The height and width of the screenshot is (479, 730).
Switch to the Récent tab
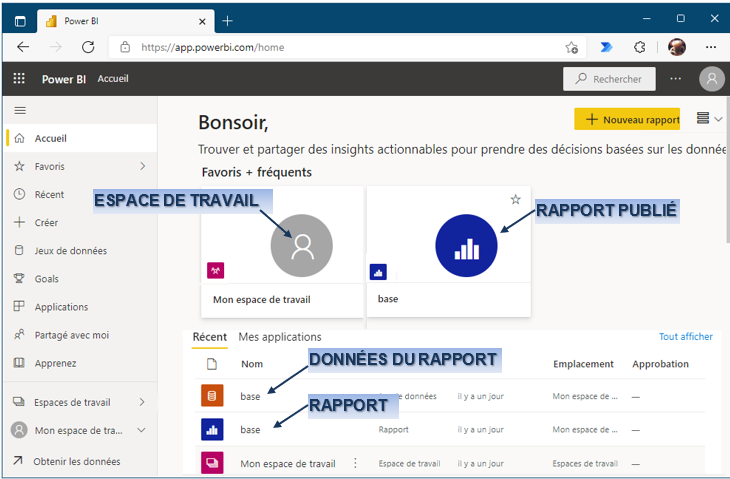[x=210, y=337]
